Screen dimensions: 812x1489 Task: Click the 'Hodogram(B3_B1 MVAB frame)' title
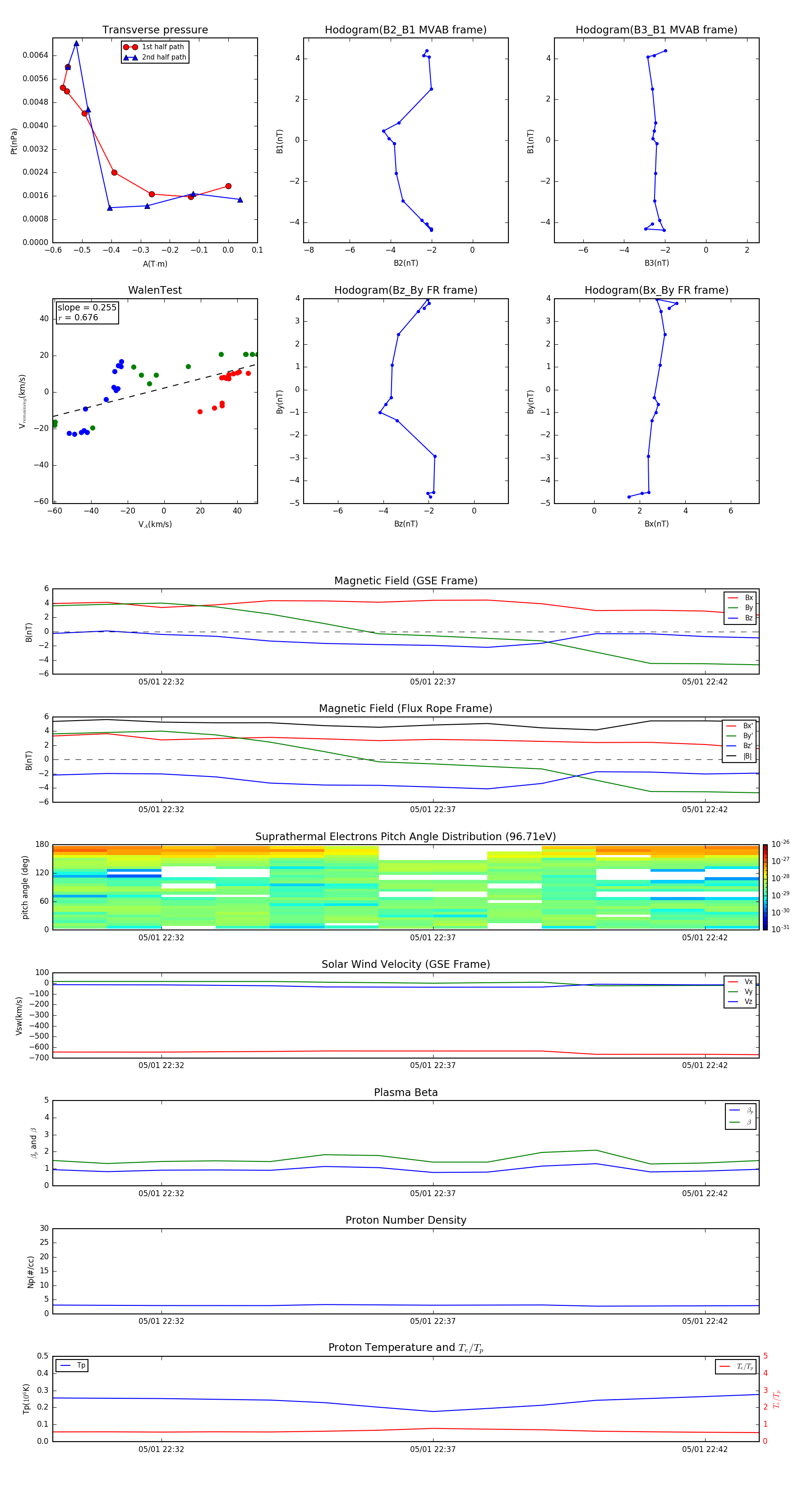tap(656, 30)
